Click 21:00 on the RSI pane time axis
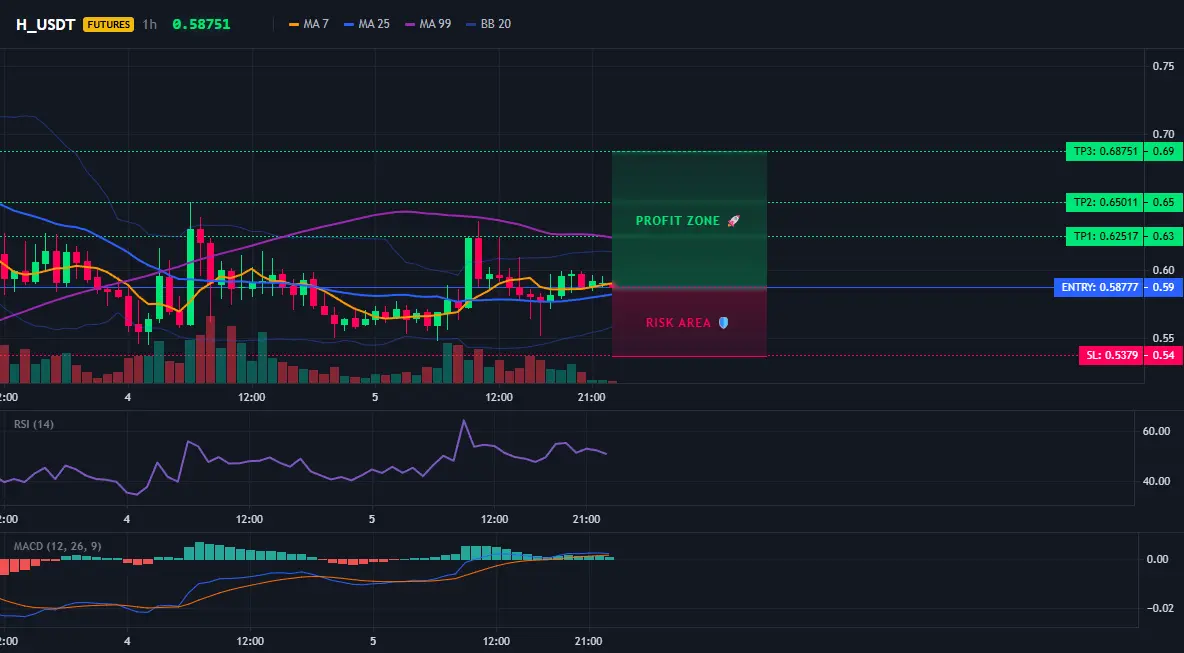Screen dimensions: 1184x653 tap(587, 519)
